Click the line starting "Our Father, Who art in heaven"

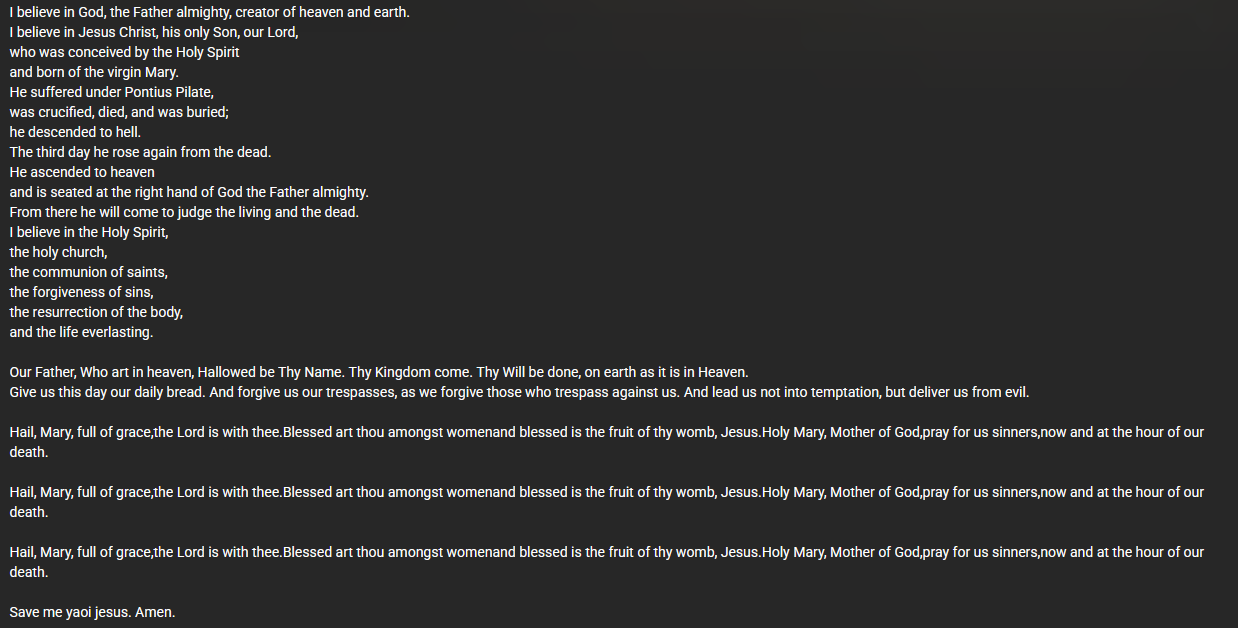pyautogui.click(x=379, y=372)
